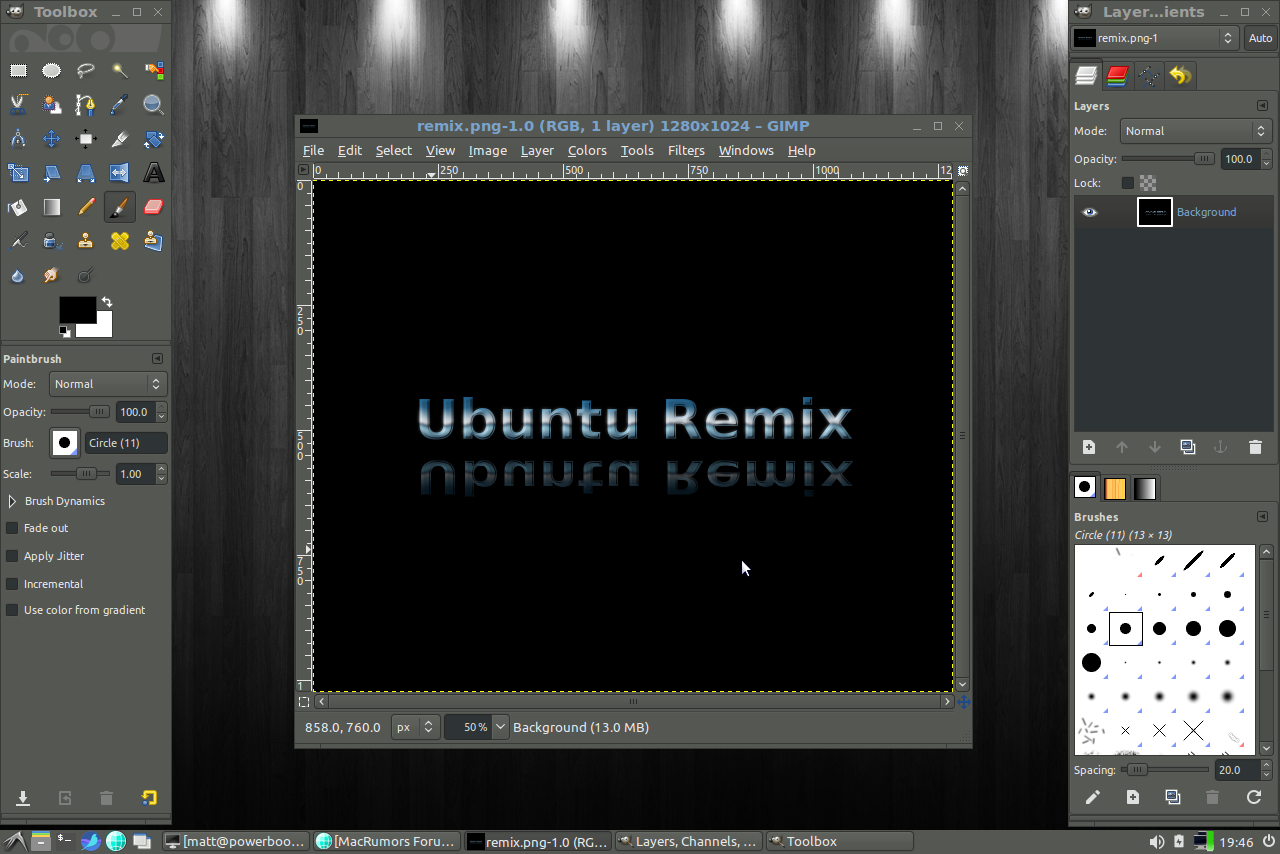Create a new layer in Layers panel
This screenshot has width=1280, height=854.
click(1089, 447)
